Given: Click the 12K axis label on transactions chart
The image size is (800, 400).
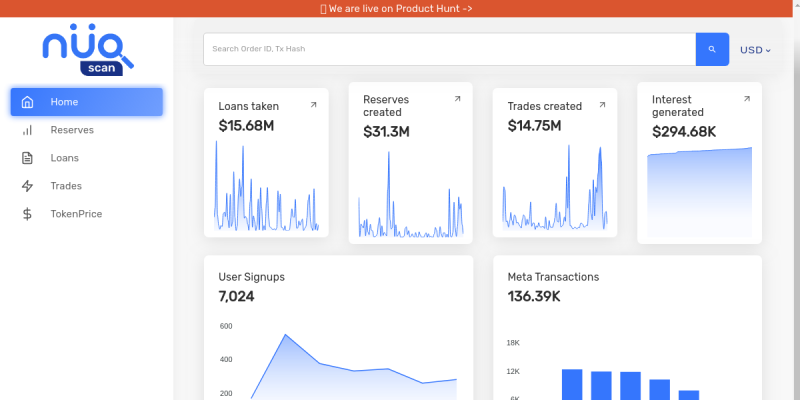Looking at the screenshot, I should click(x=513, y=371).
